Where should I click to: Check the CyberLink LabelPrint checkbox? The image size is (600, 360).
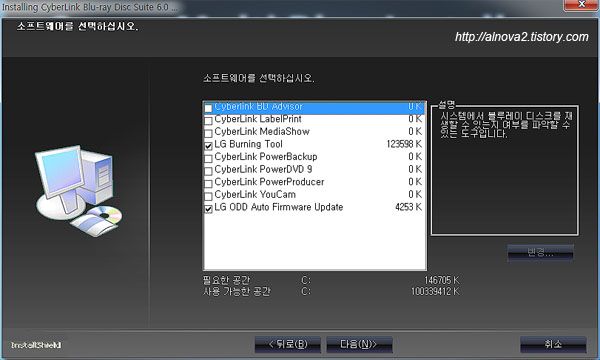pyautogui.click(x=208, y=121)
